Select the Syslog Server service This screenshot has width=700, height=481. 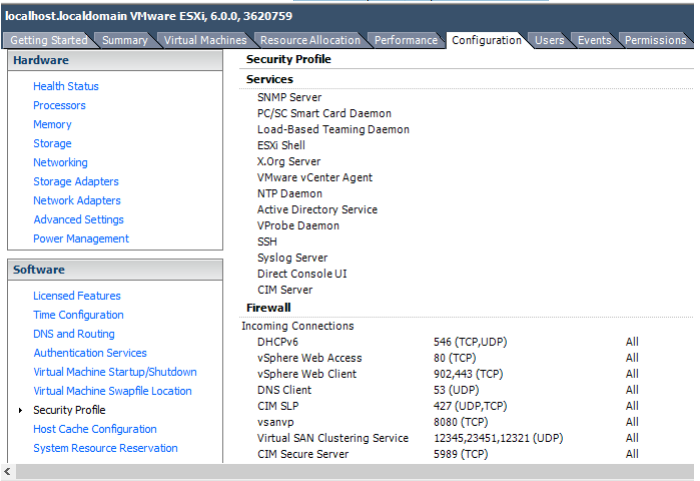point(292,258)
